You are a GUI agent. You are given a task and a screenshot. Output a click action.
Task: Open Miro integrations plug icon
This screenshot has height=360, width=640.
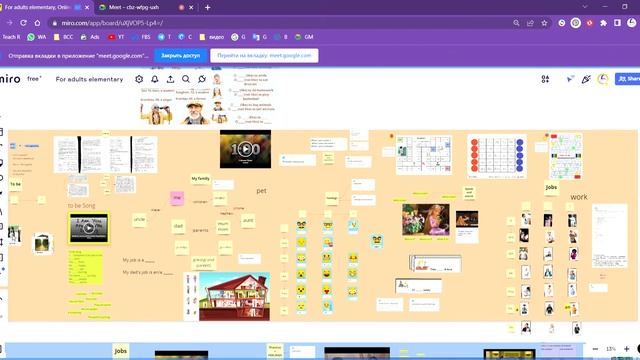click(202, 79)
